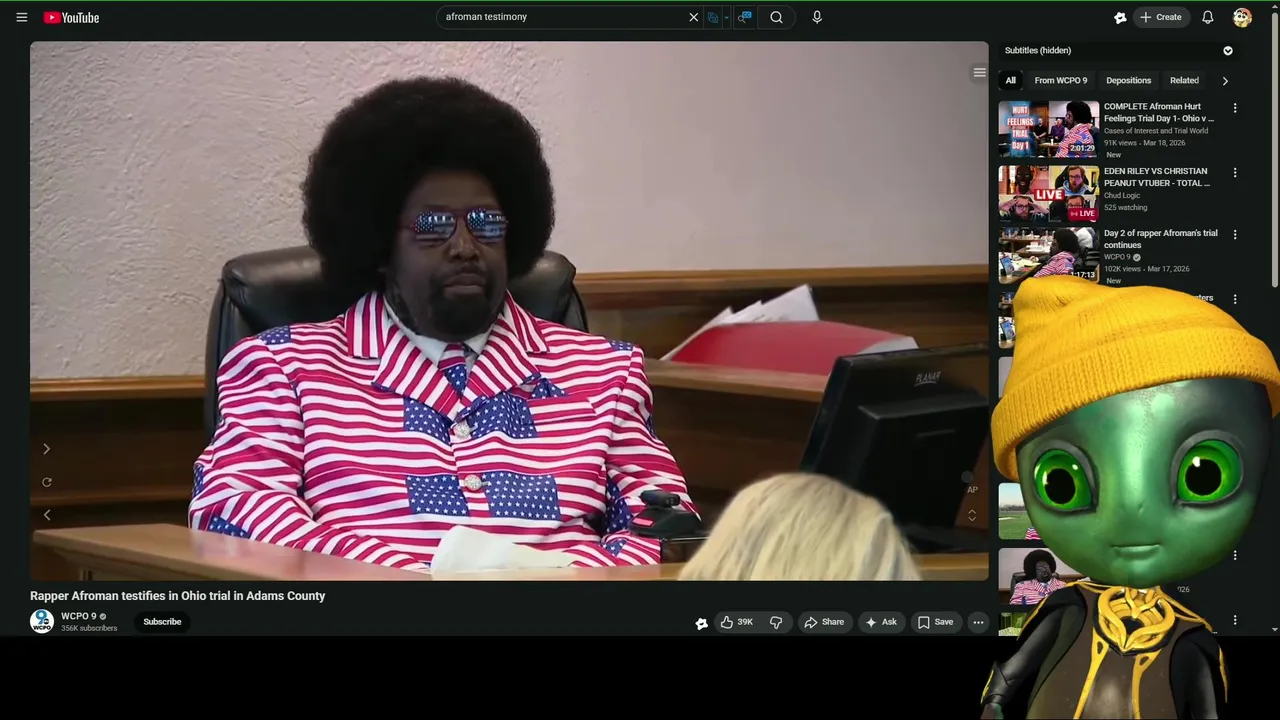Screen dimensions: 1280x720
Task: Click the '356K subscribers' text
Action: (x=89, y=629)
